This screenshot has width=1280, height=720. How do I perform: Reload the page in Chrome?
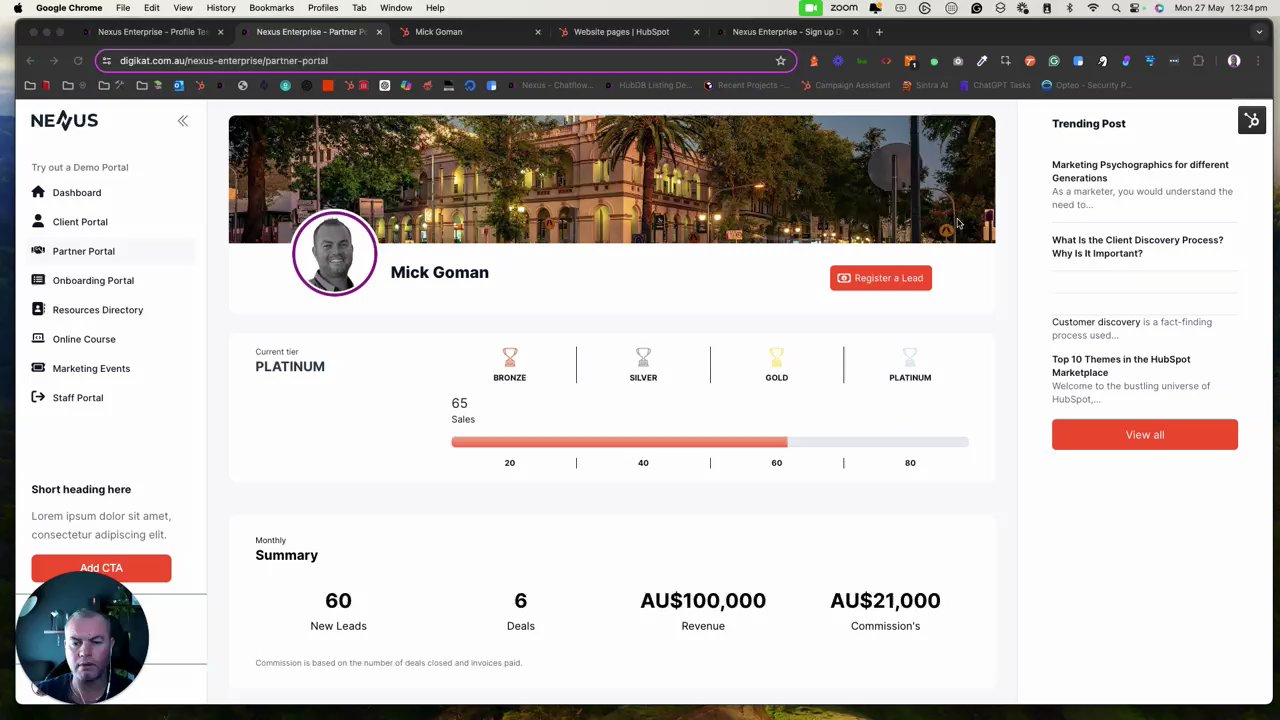(78, 61)
